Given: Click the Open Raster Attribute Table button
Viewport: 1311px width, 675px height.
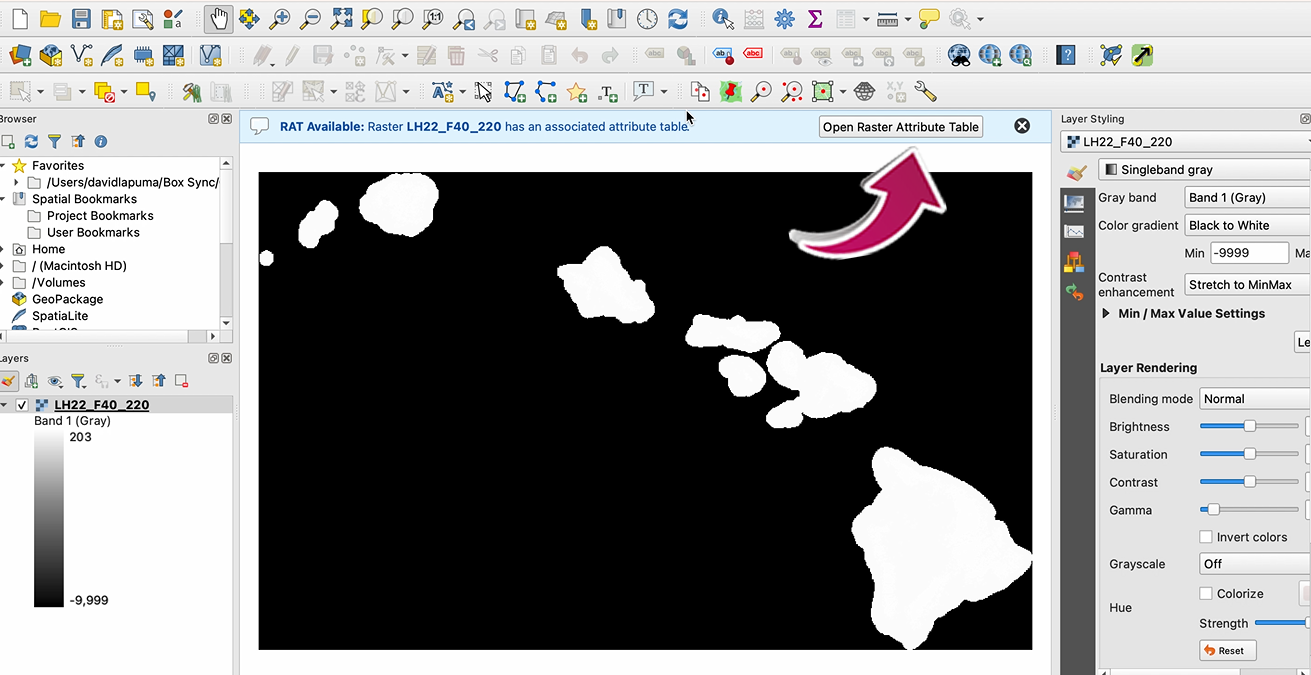Looking at the screenshot, I should [x=900, y=126].
